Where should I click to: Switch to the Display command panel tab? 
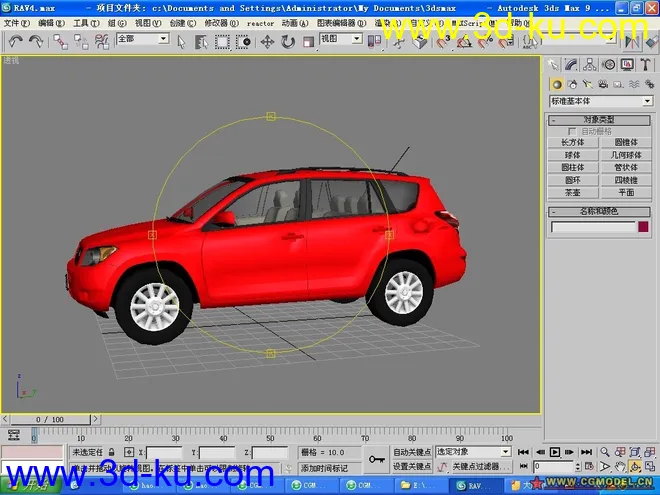[627, 65]
